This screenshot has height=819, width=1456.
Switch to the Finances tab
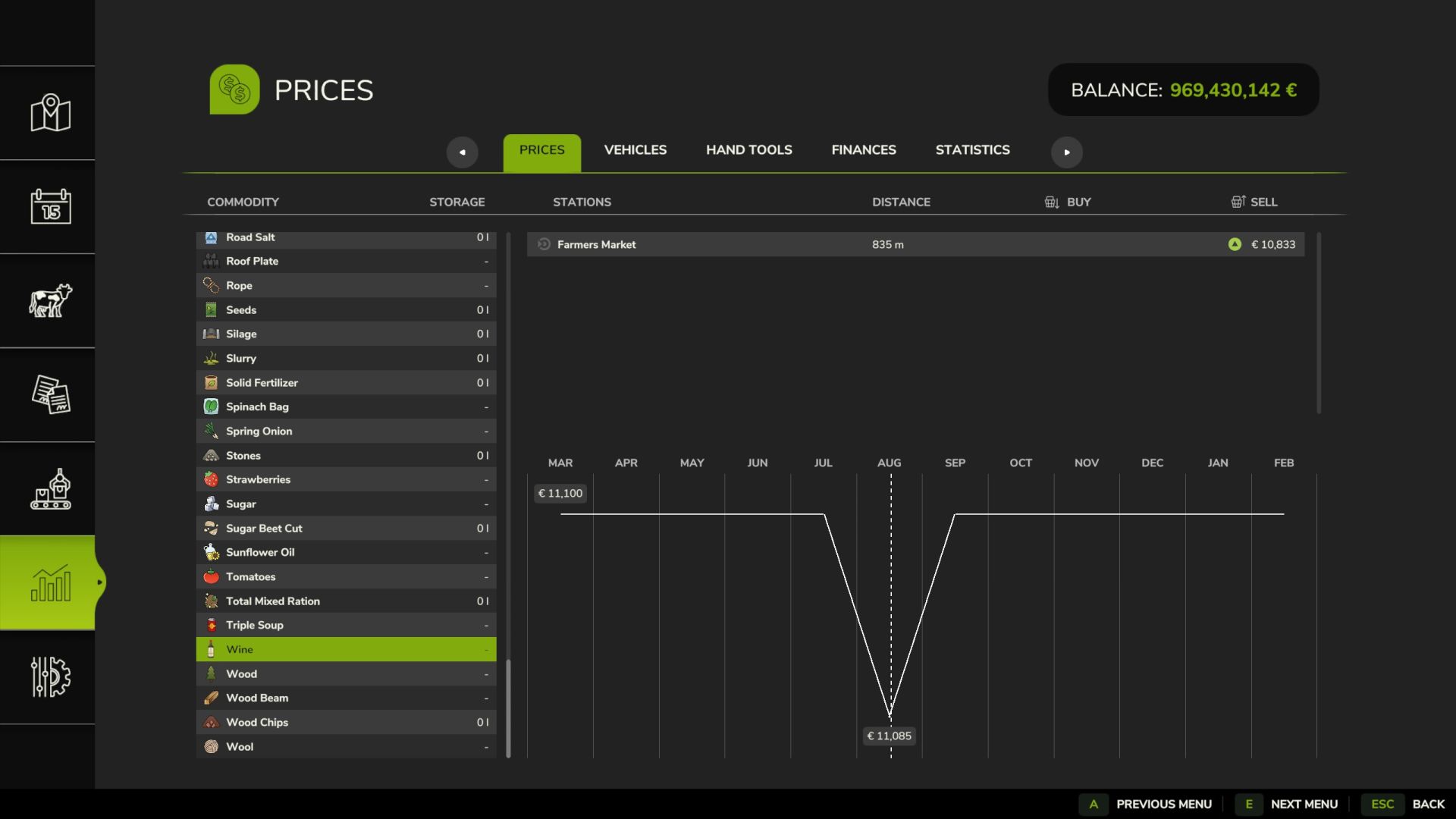(x=863, y=150)
